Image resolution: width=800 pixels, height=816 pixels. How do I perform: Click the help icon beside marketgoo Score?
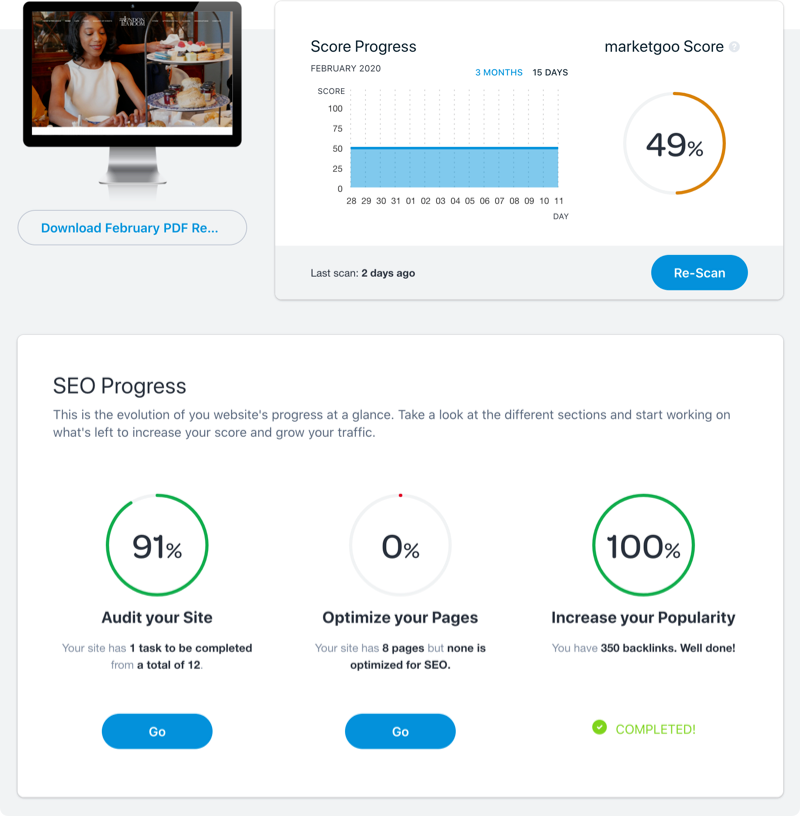(x=735, y=47)
